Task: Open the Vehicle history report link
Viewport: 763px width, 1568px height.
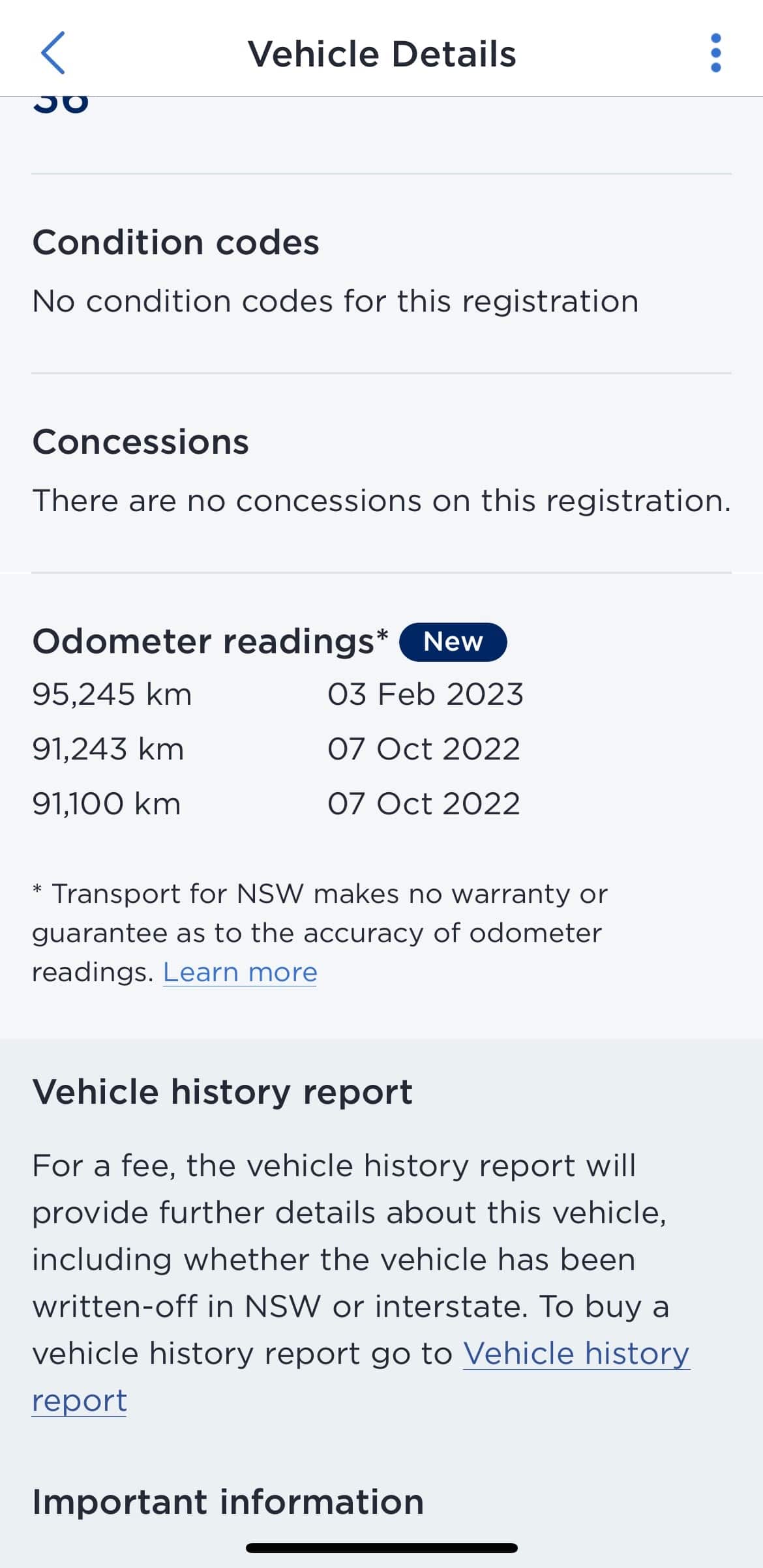Action: 576,1354
